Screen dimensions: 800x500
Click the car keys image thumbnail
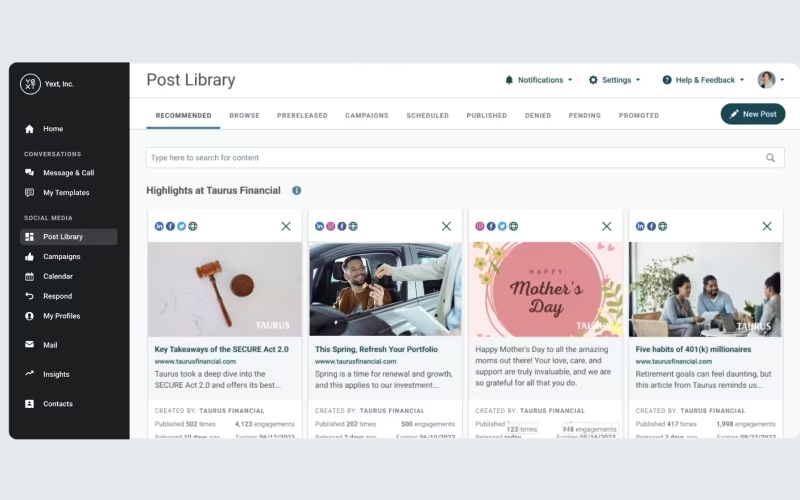click(385, 290)
